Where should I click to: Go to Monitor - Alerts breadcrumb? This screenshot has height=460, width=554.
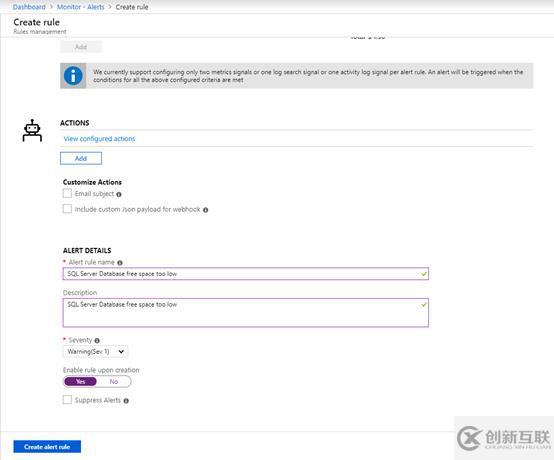click(81, 7)
